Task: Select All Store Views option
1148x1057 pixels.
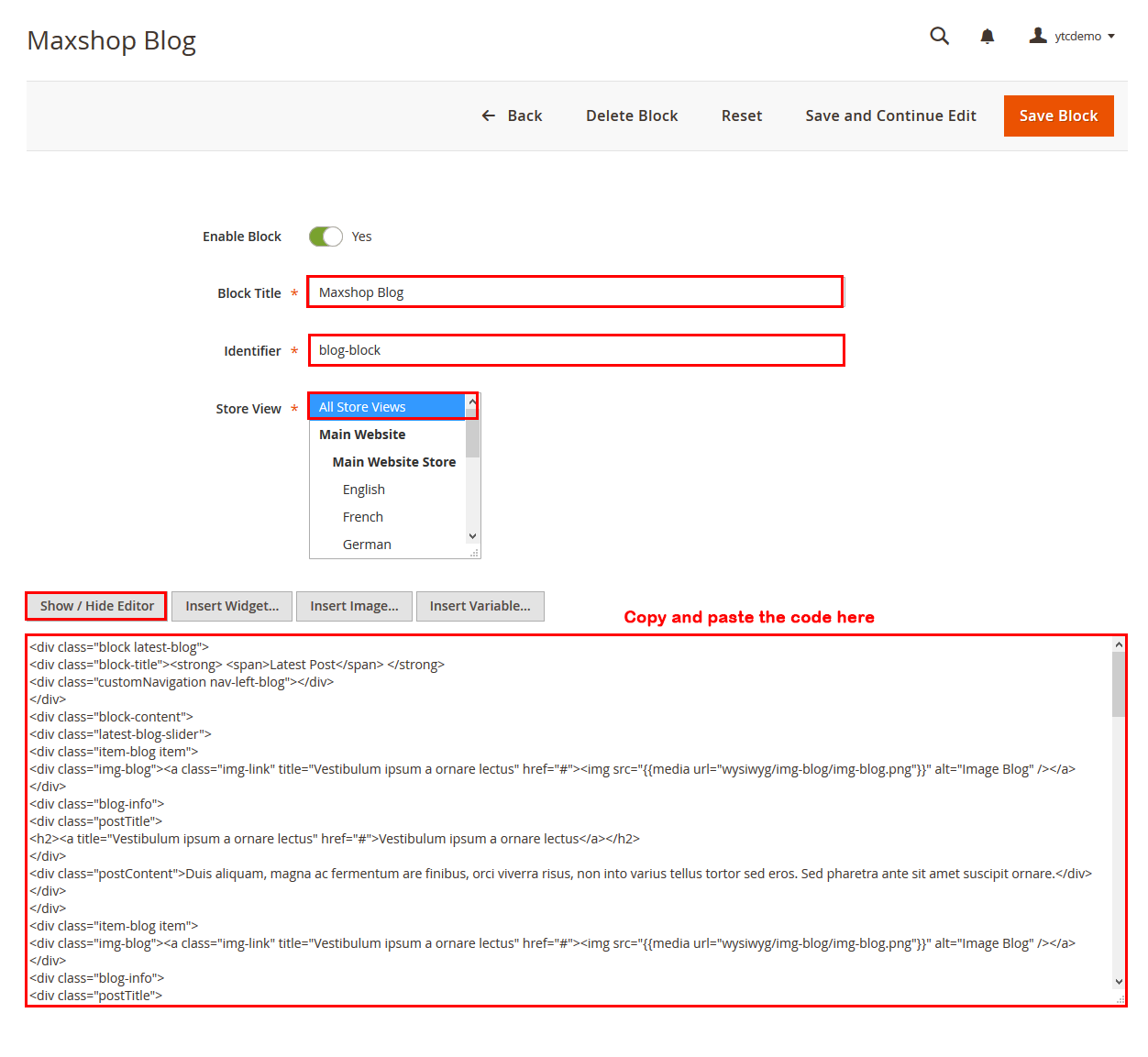Action: tap(388, 407)
